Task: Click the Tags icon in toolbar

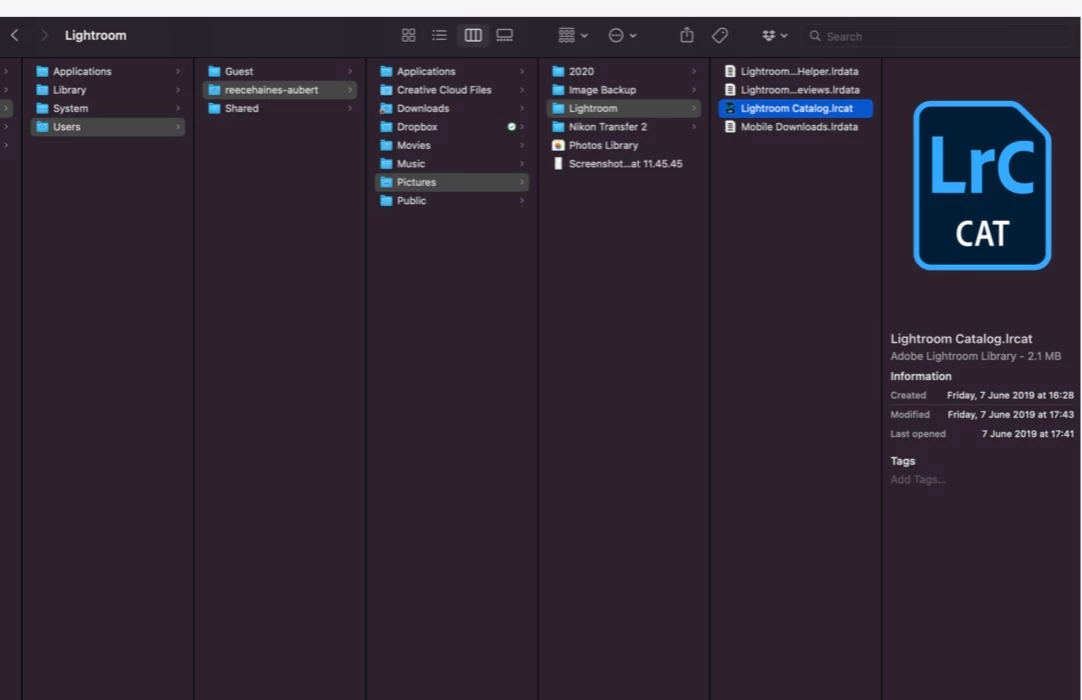Action: coord(720,35)
